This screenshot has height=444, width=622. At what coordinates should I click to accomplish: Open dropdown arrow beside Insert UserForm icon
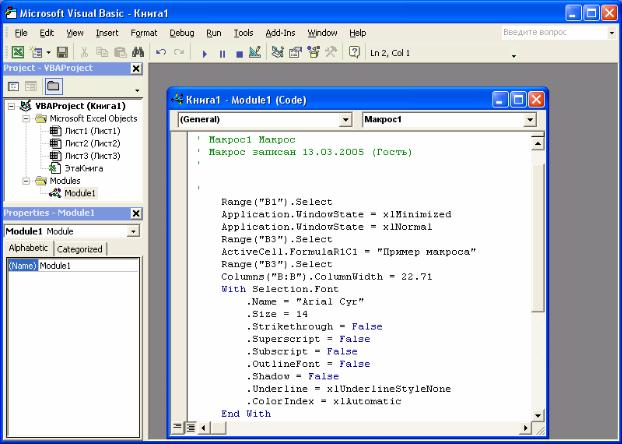click(x=48, y=53)
